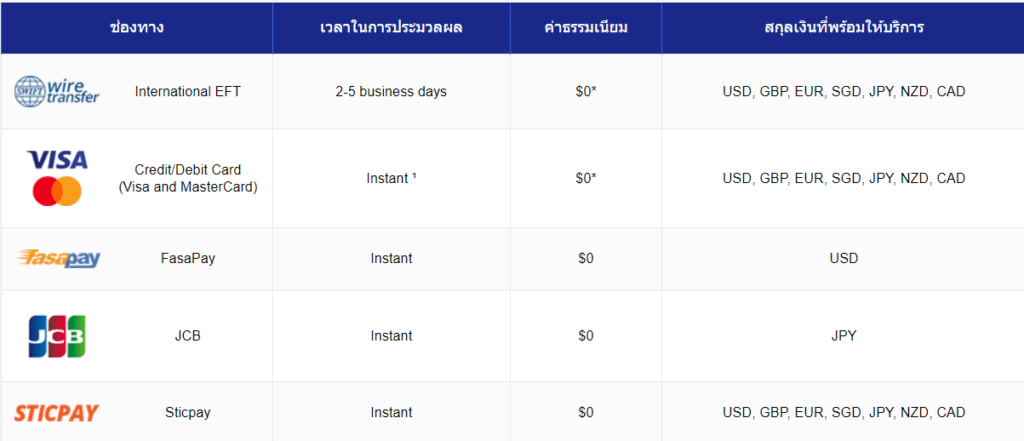The width and height of the screenshot is (1024, 441).
Task: Click the Sticpay method name text
Action: (x=188, y=412)
